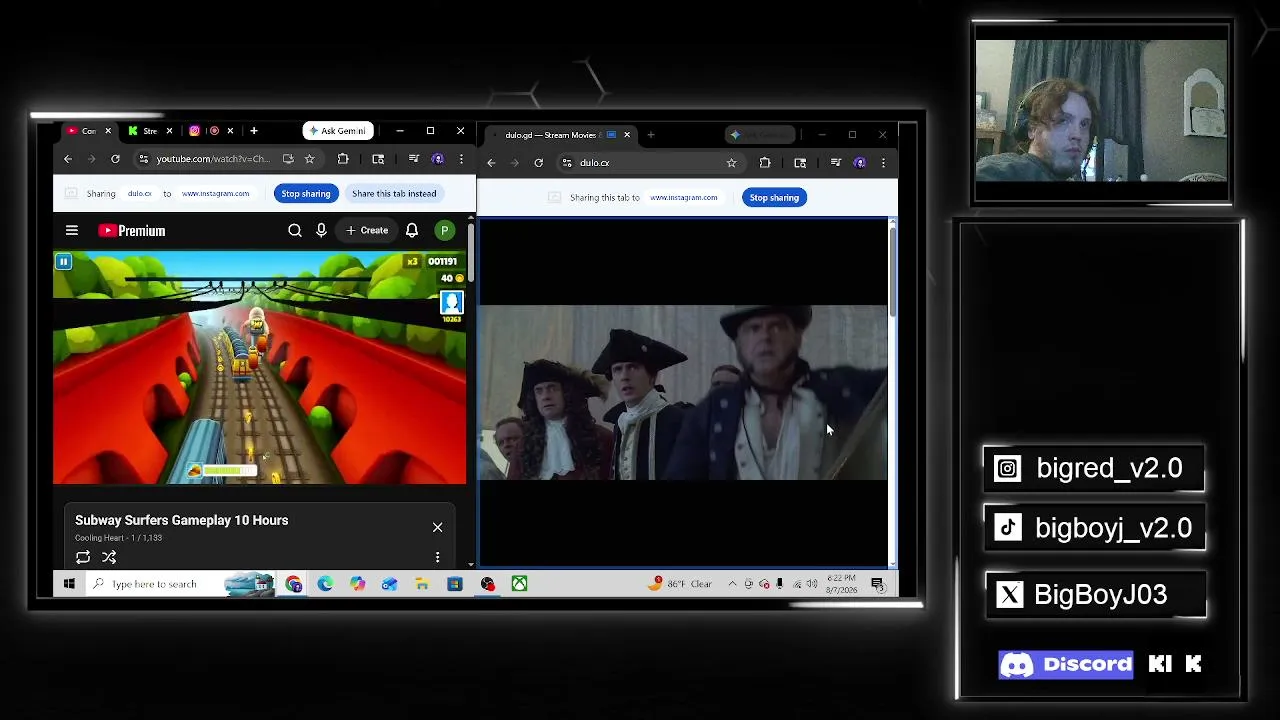This screenshot has width=1280, height=720.
Task: Click www.instagram.com chip in dulo sharing bar
Action: [x=683, y=198]
